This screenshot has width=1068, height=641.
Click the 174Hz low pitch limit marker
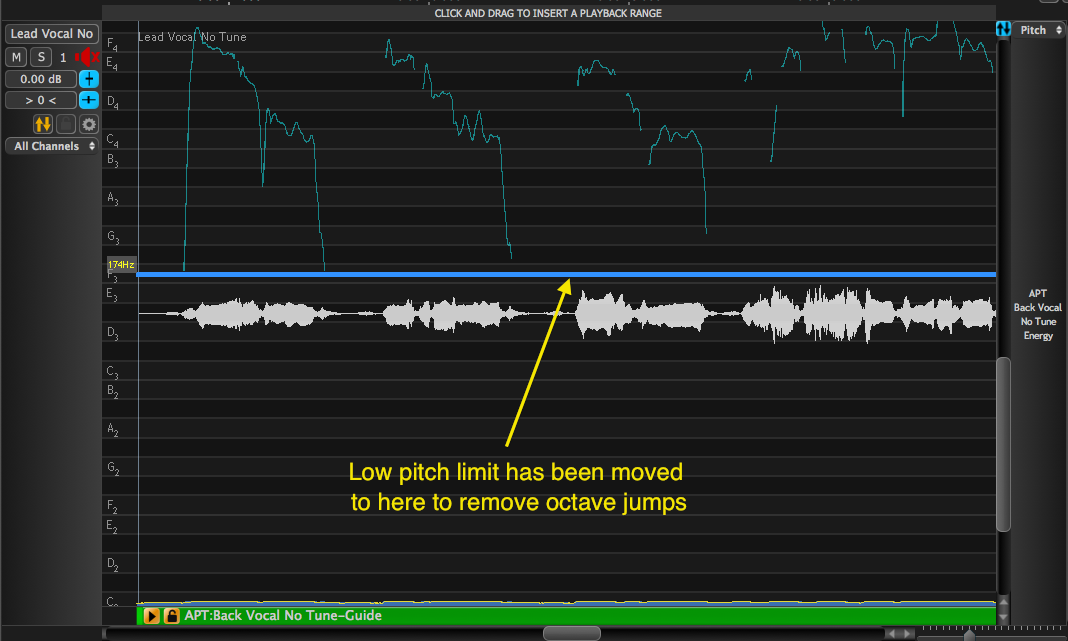pyautogui.click(x=121, y=265)
